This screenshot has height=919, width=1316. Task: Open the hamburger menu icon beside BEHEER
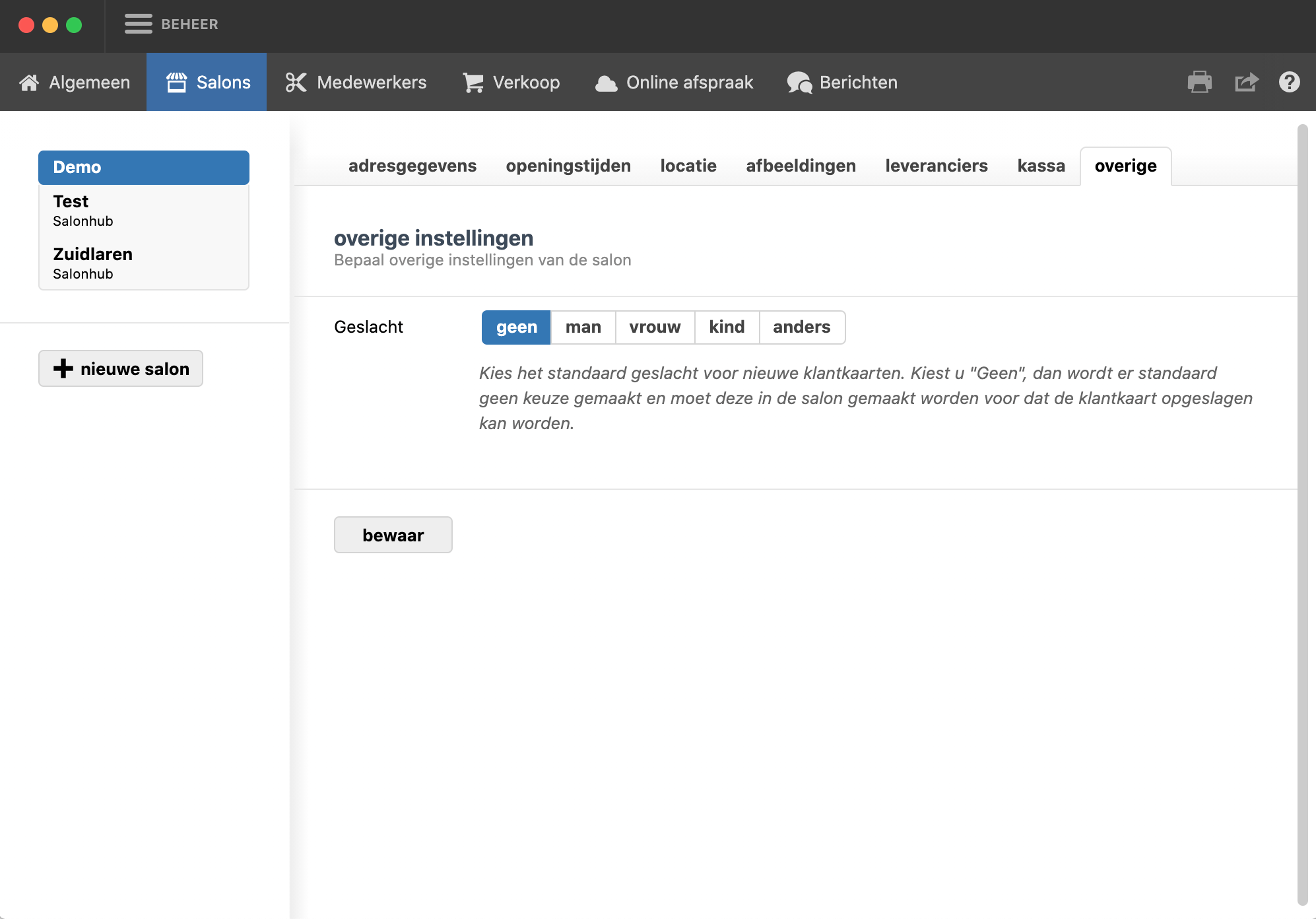tap(138, 24)
